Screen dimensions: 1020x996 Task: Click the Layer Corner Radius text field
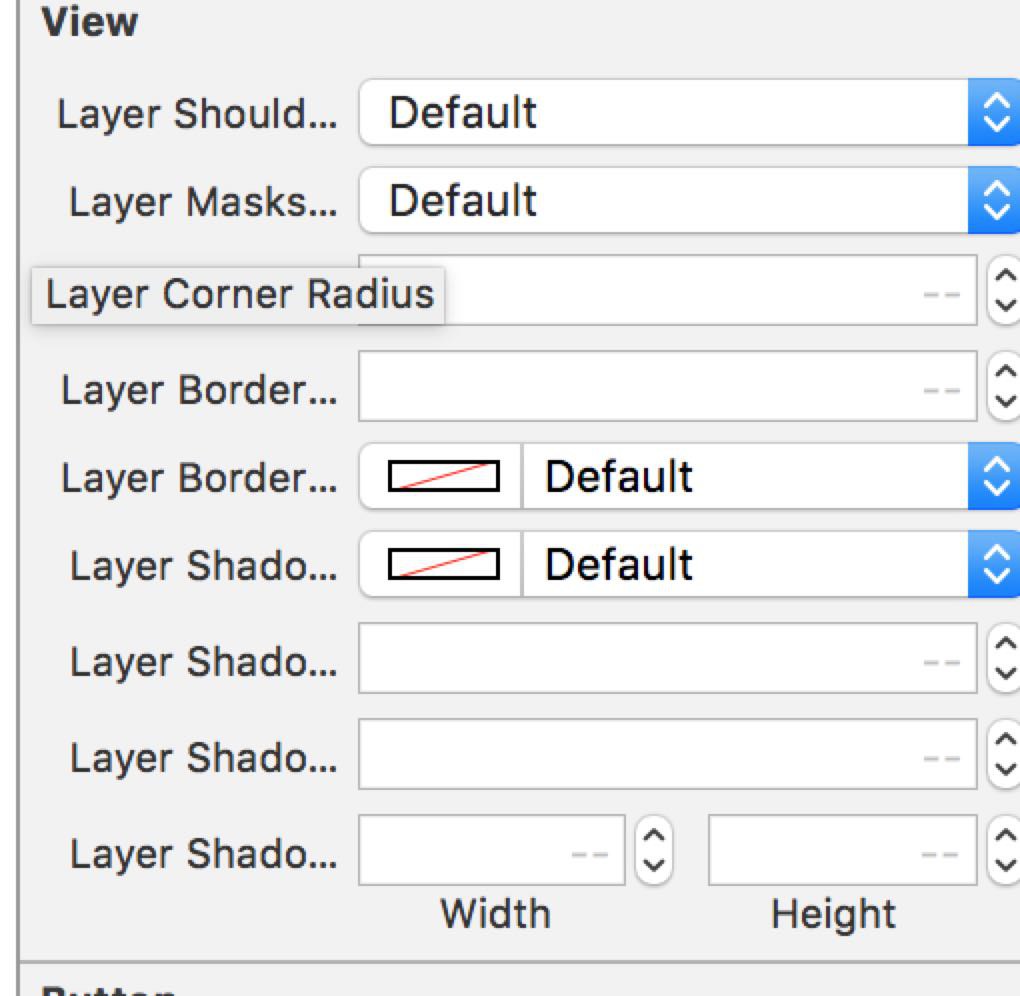tap(700, 290)
